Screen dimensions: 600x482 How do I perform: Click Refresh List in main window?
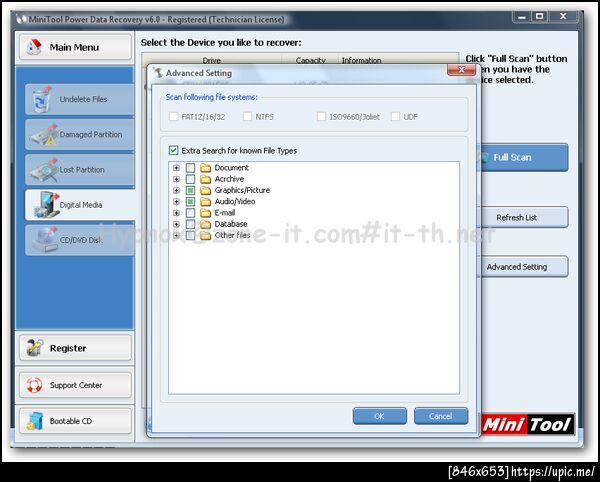click(x=523, y=217)
